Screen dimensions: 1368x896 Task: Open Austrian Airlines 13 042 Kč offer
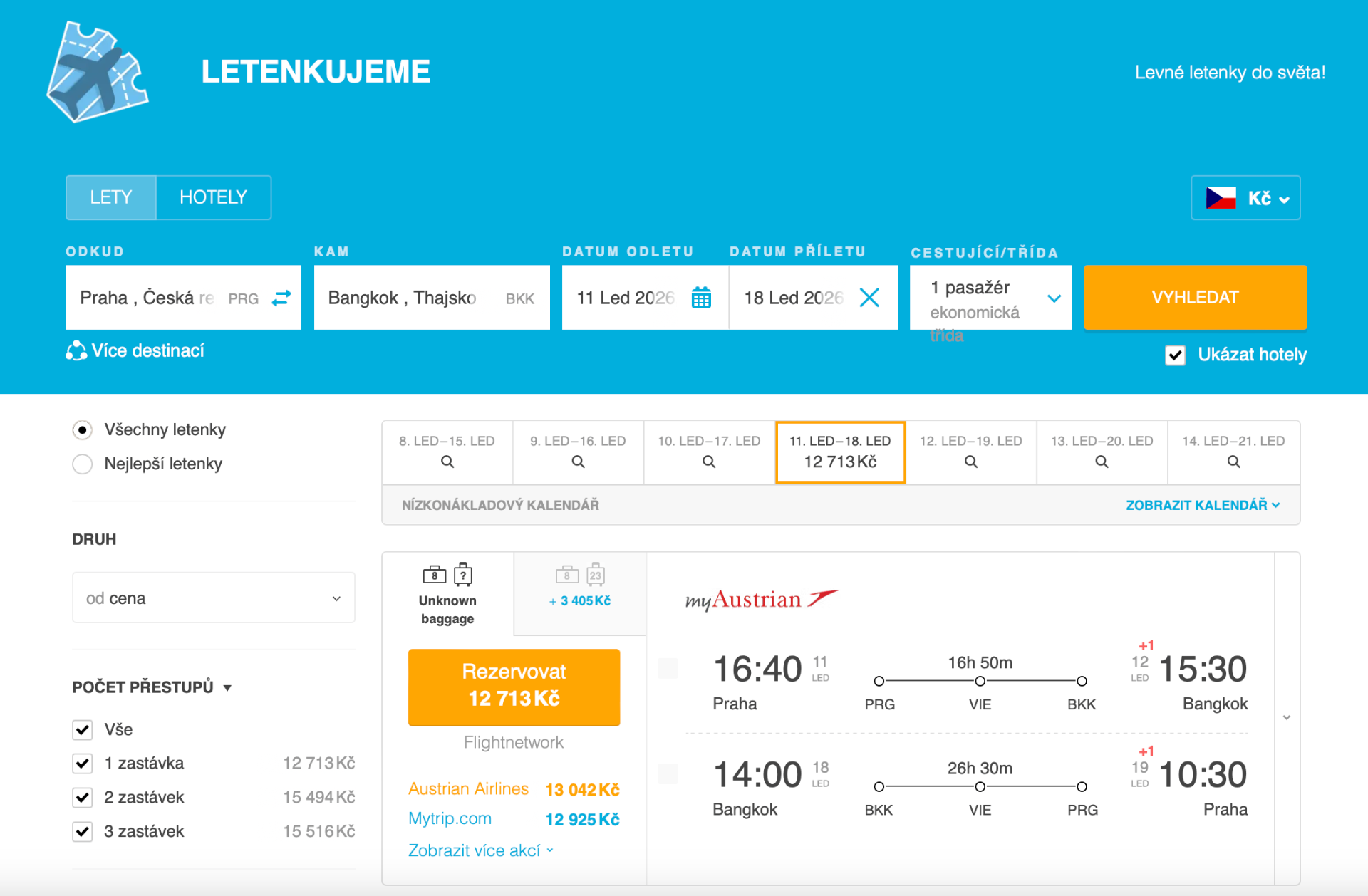tap(514, 789)
